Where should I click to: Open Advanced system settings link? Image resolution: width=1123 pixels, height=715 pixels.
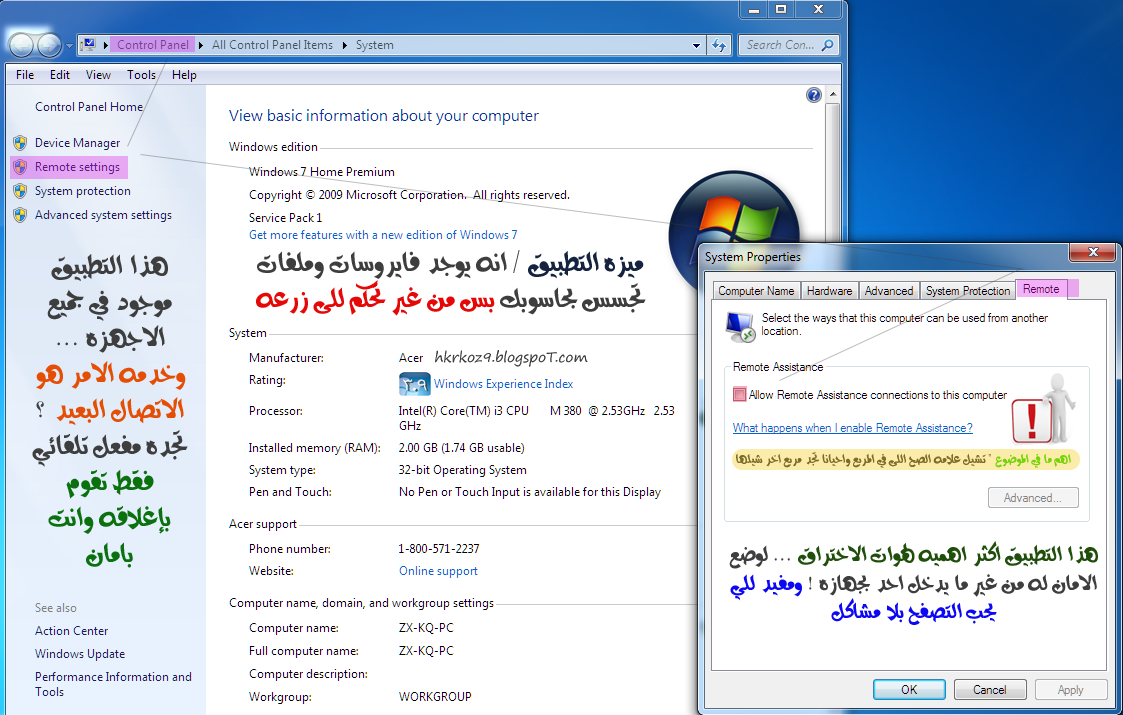click(x=103, y=215)
